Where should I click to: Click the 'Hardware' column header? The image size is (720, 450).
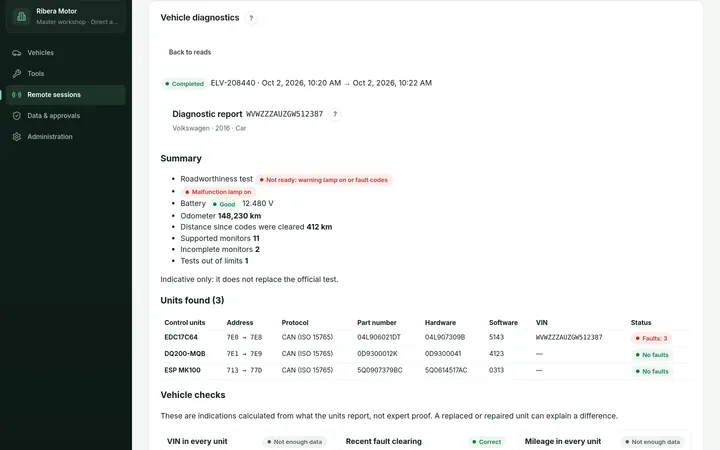440,323
